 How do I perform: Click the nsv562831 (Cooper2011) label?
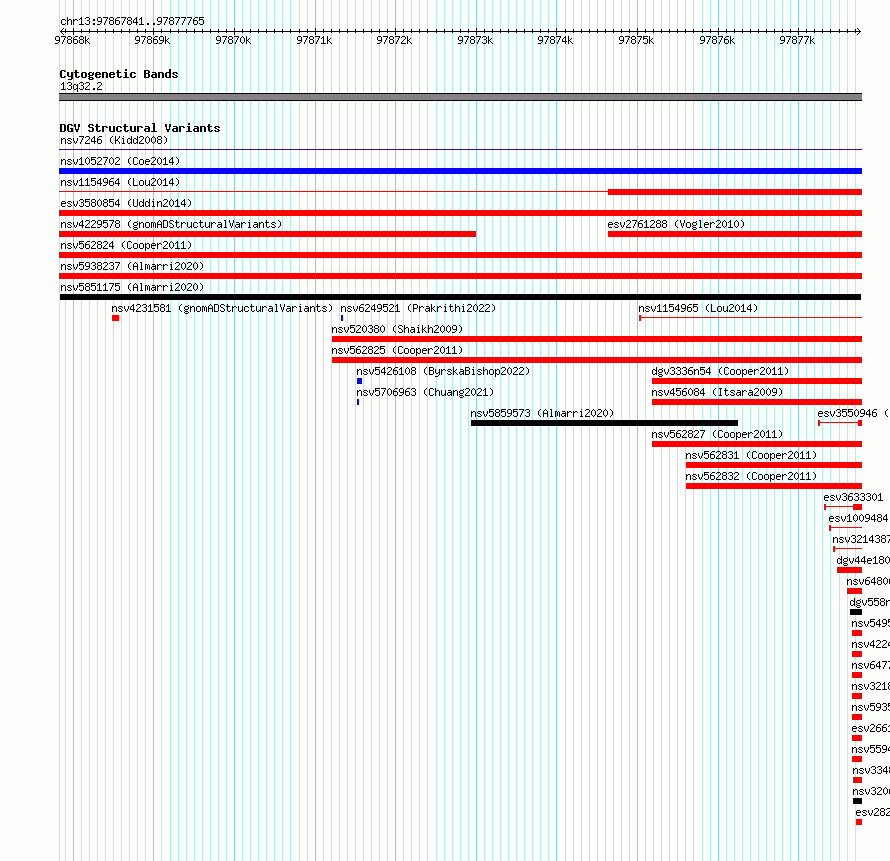751,455
